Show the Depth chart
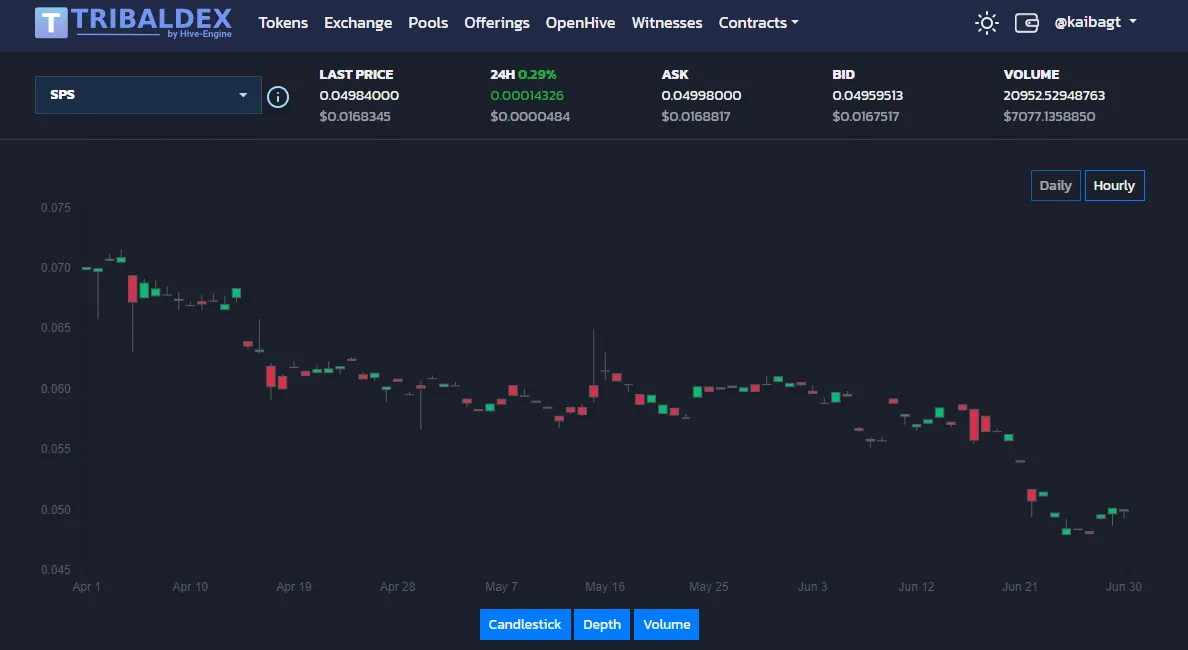This screenshot has height=650, width=1188. tap(602, 624)
